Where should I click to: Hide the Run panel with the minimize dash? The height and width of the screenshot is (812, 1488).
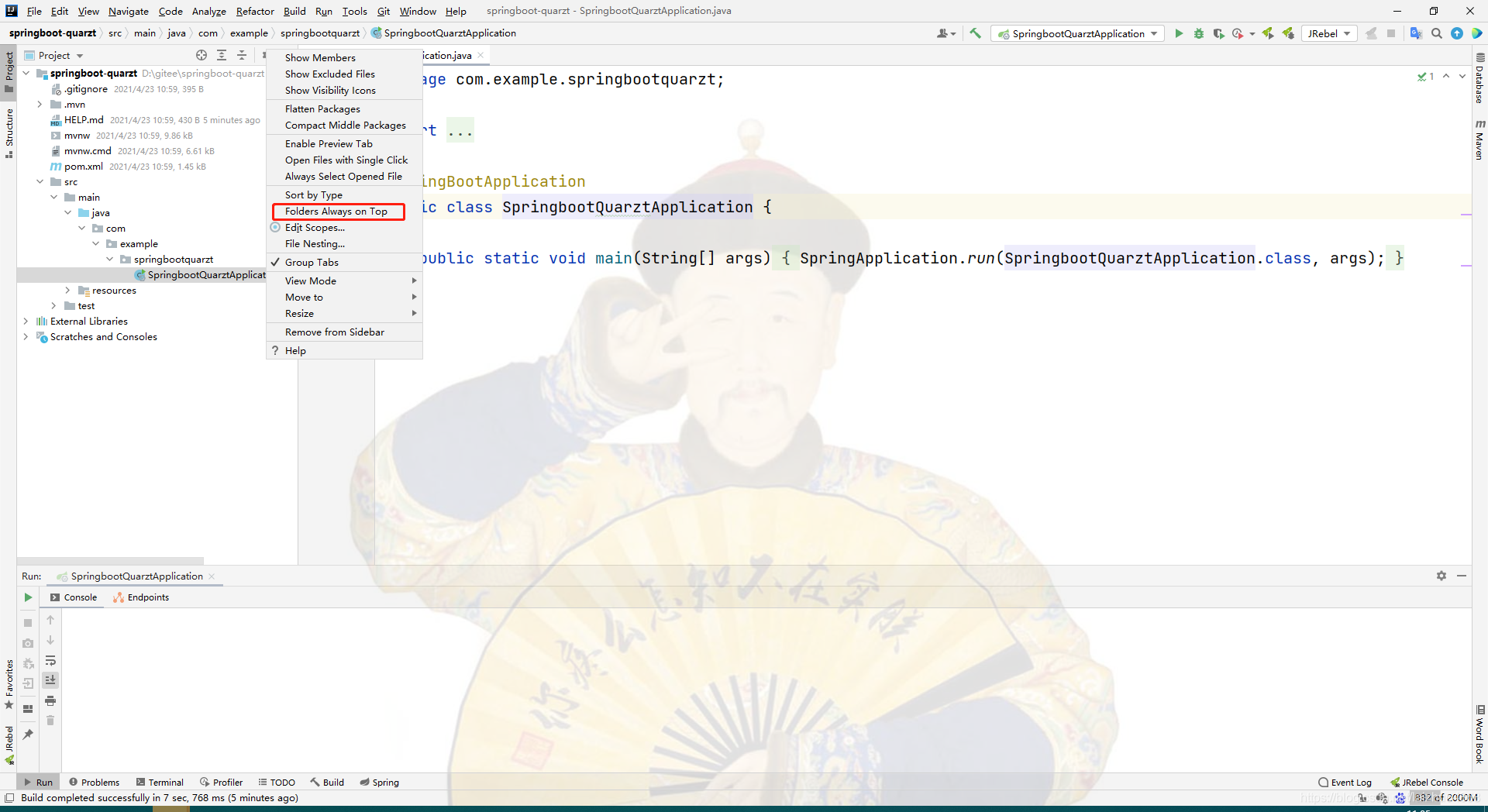point(1462,576)
